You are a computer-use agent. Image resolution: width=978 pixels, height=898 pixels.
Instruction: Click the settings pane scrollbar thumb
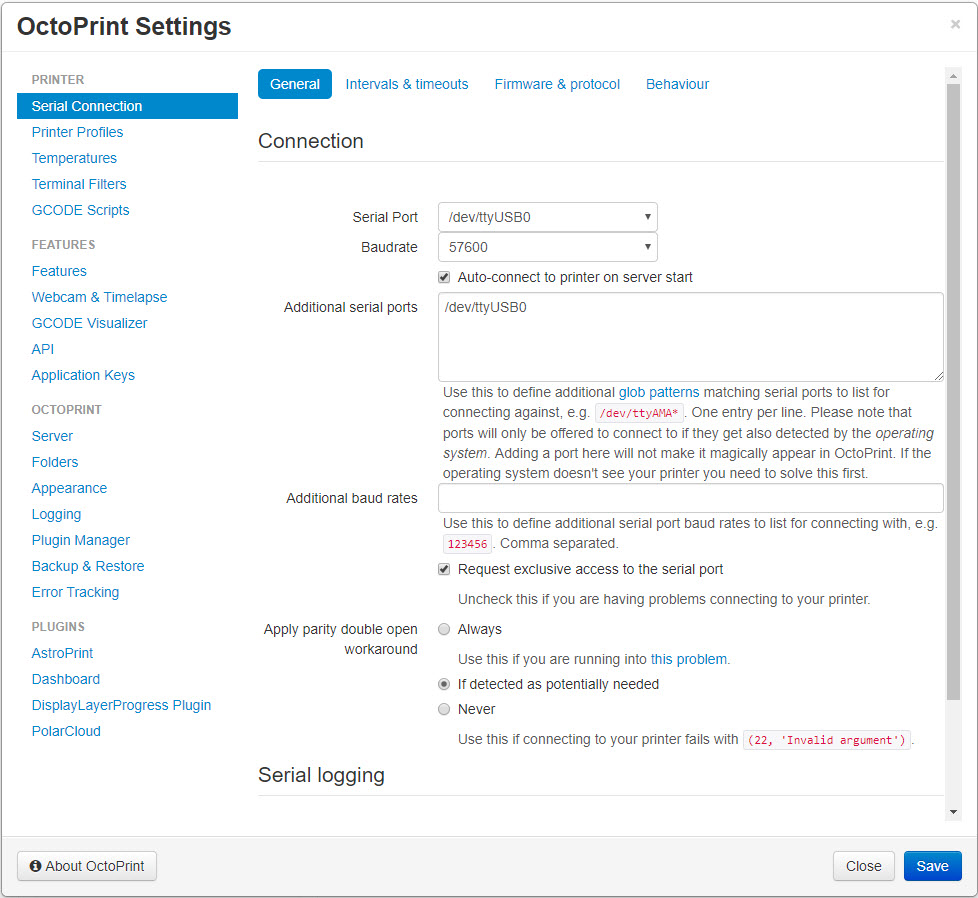[x=953, y=392]
